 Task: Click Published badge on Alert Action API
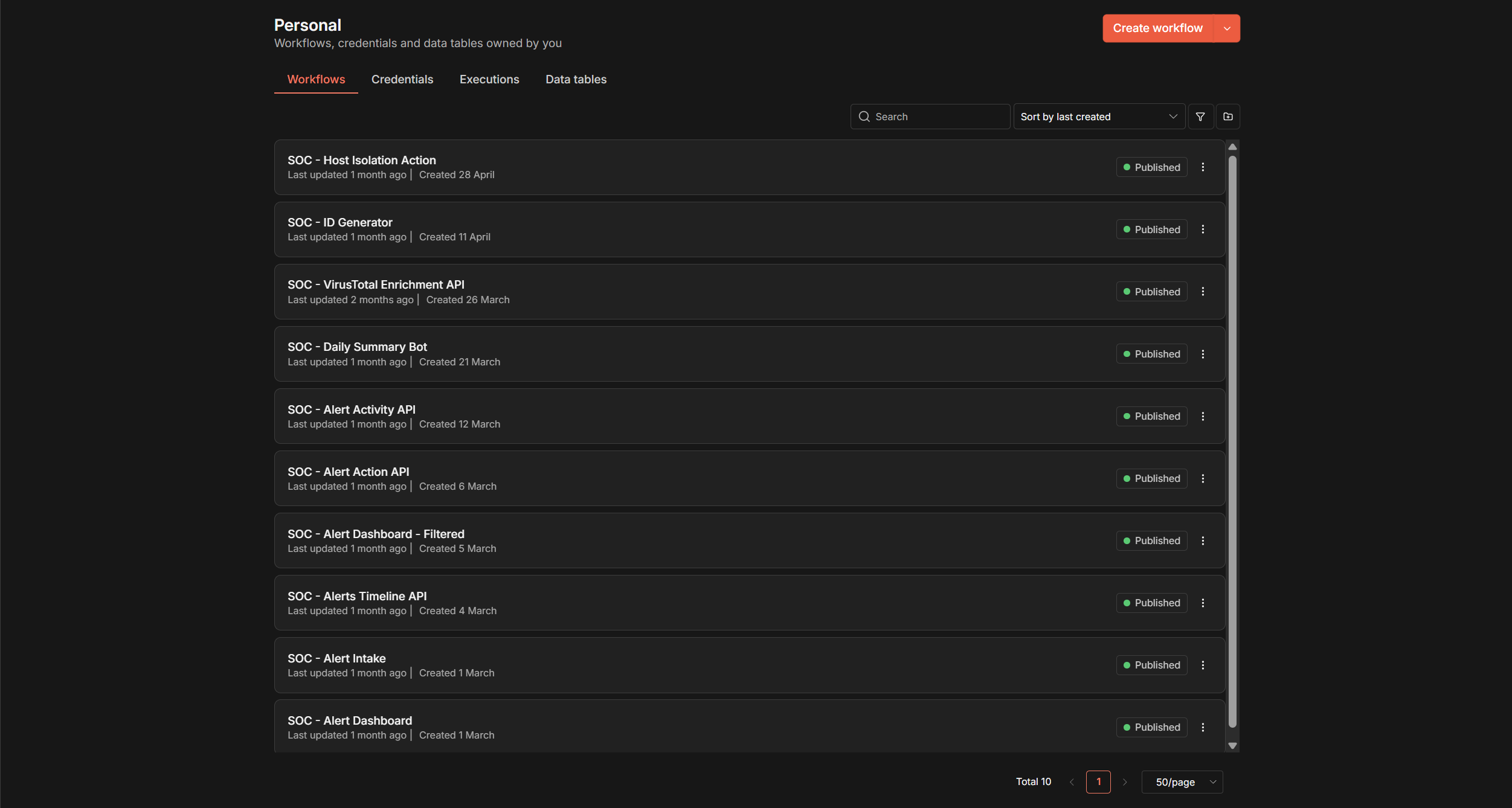point(1151,478)
